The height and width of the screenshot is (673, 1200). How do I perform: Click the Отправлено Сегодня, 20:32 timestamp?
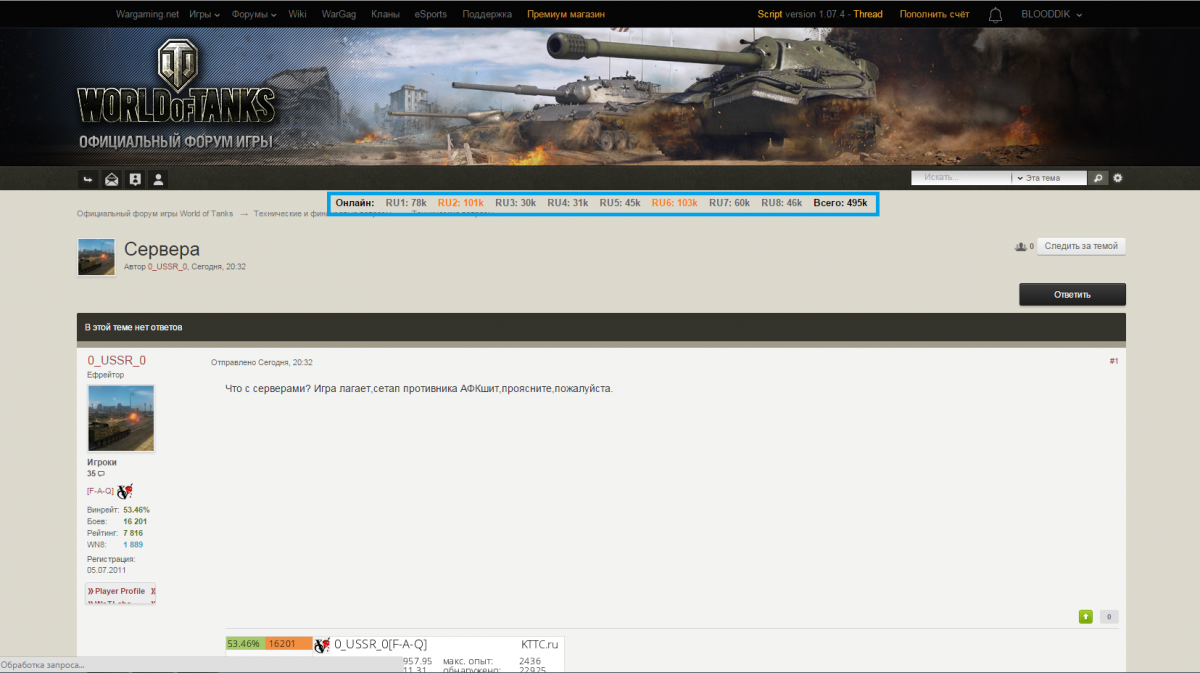pyautogui.click(x=261, y=362)
